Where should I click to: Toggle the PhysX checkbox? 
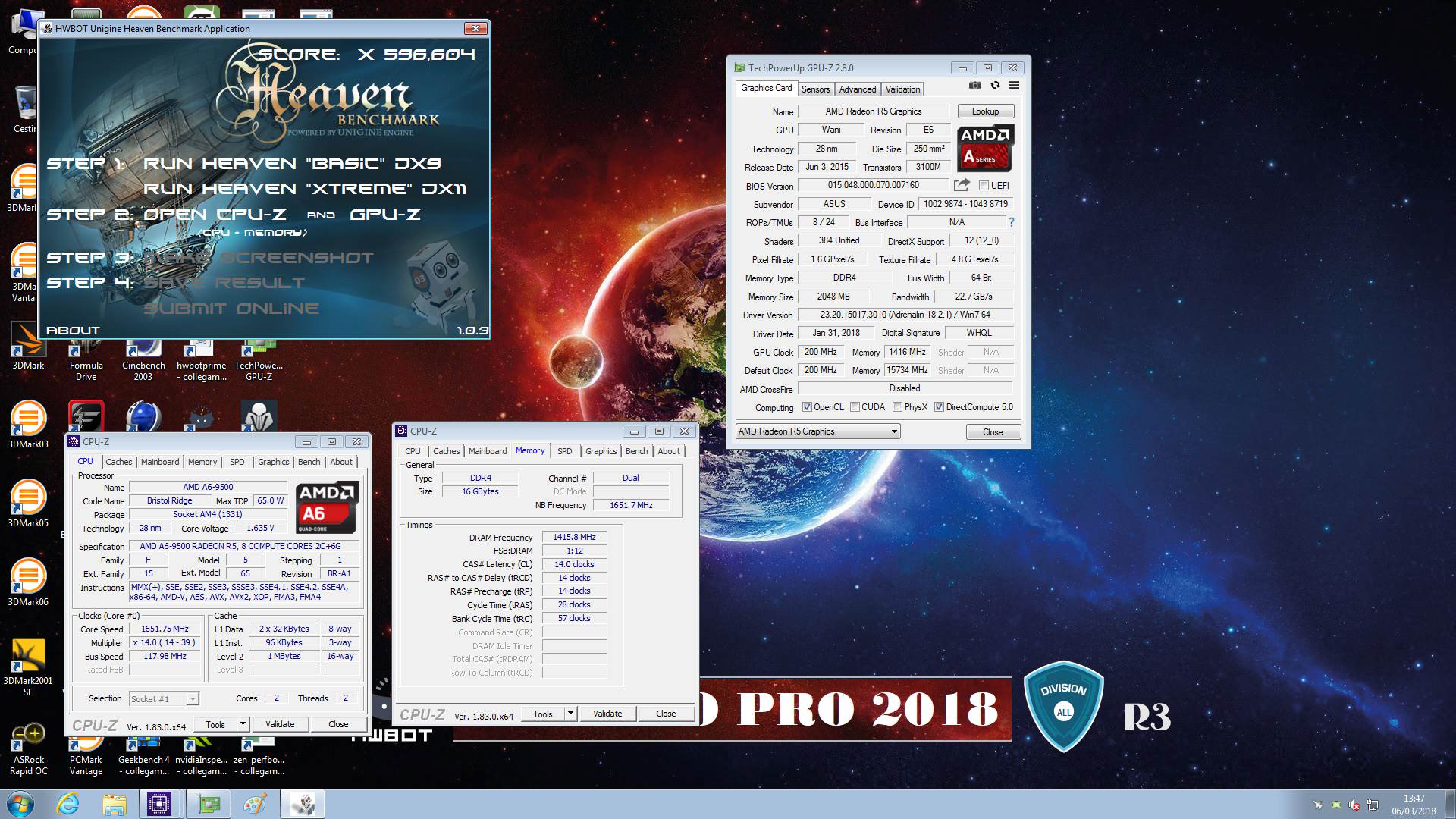point(897,407)
